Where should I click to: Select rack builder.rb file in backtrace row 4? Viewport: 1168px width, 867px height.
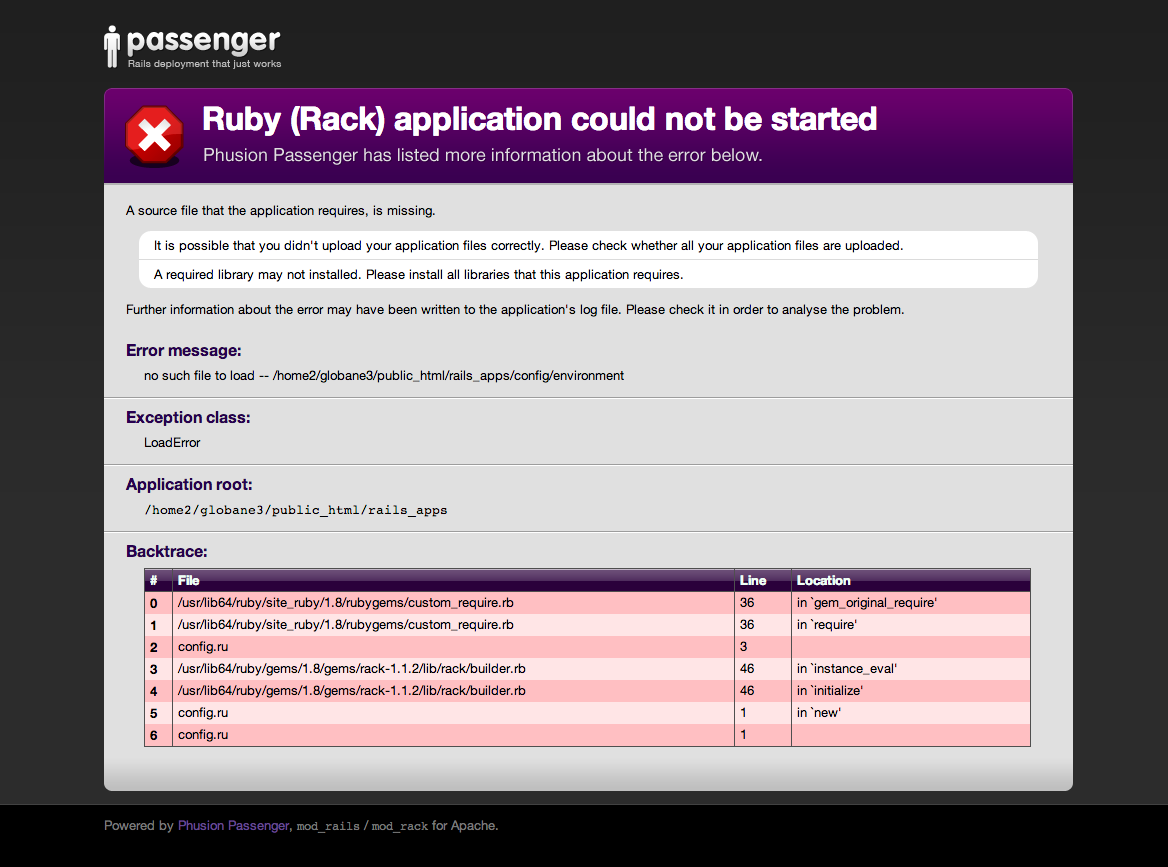pos(352,690)
